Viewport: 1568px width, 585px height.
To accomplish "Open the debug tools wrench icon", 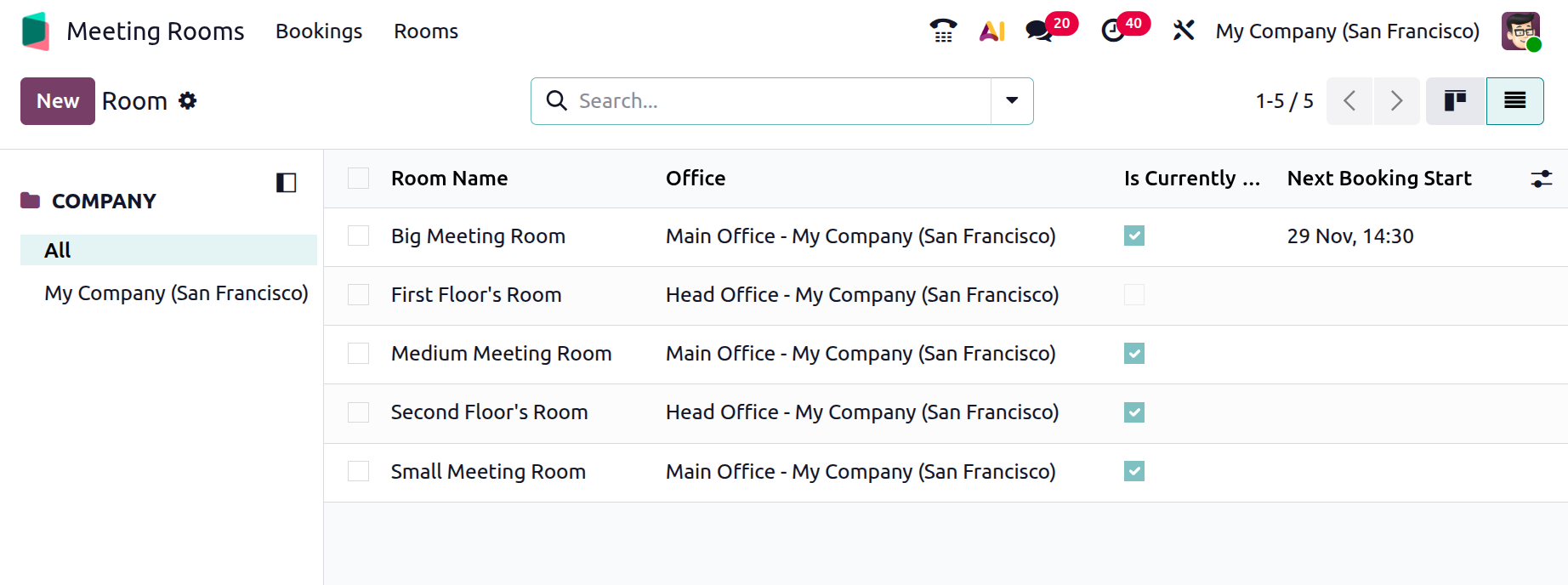I will pyautogui.click(x=1183, y=31).
